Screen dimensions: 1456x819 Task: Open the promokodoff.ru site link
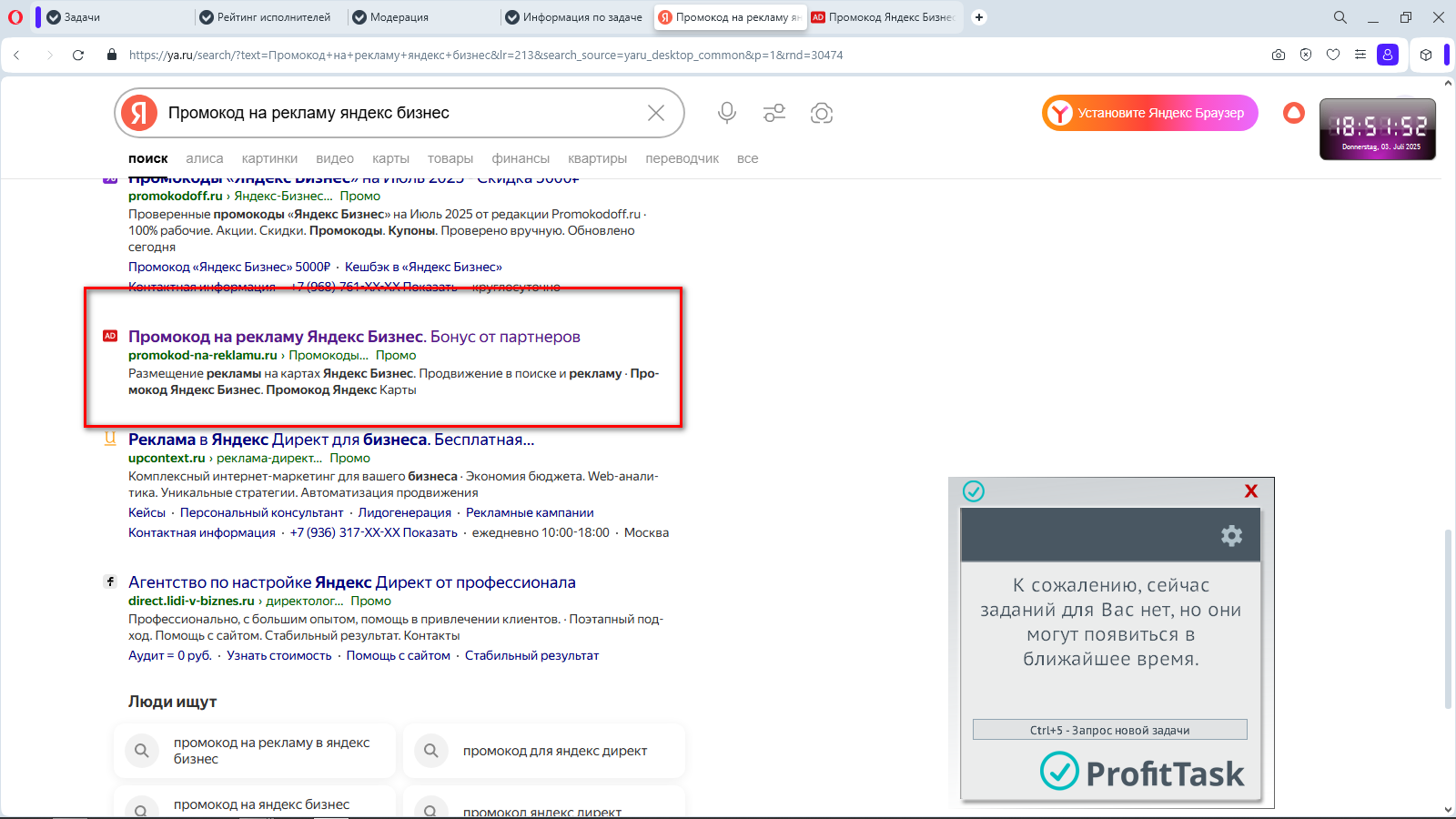tap(176, 196)
